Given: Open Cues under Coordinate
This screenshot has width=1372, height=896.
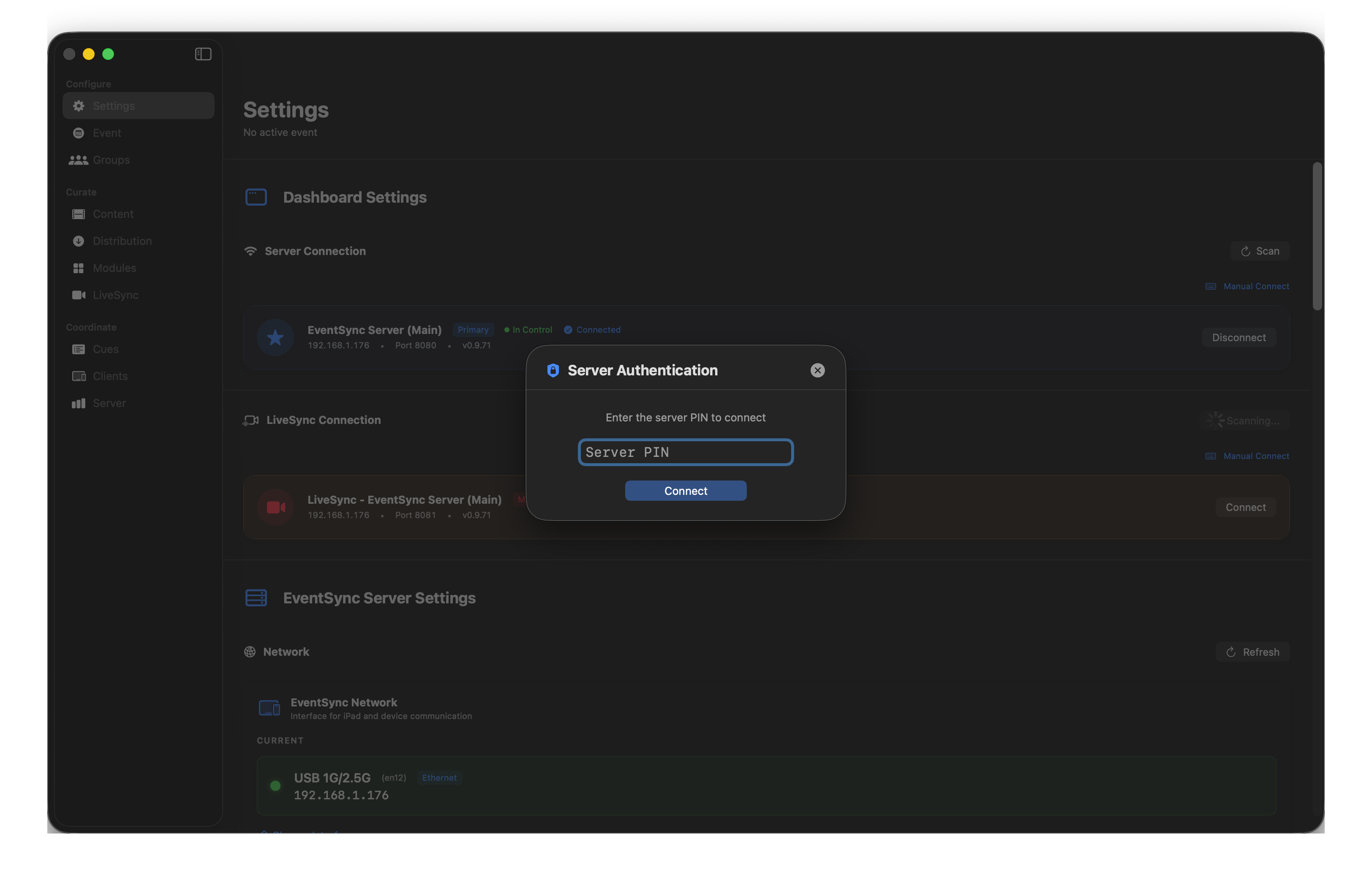Looking at the screenshot, I should [x=139, y=349].
